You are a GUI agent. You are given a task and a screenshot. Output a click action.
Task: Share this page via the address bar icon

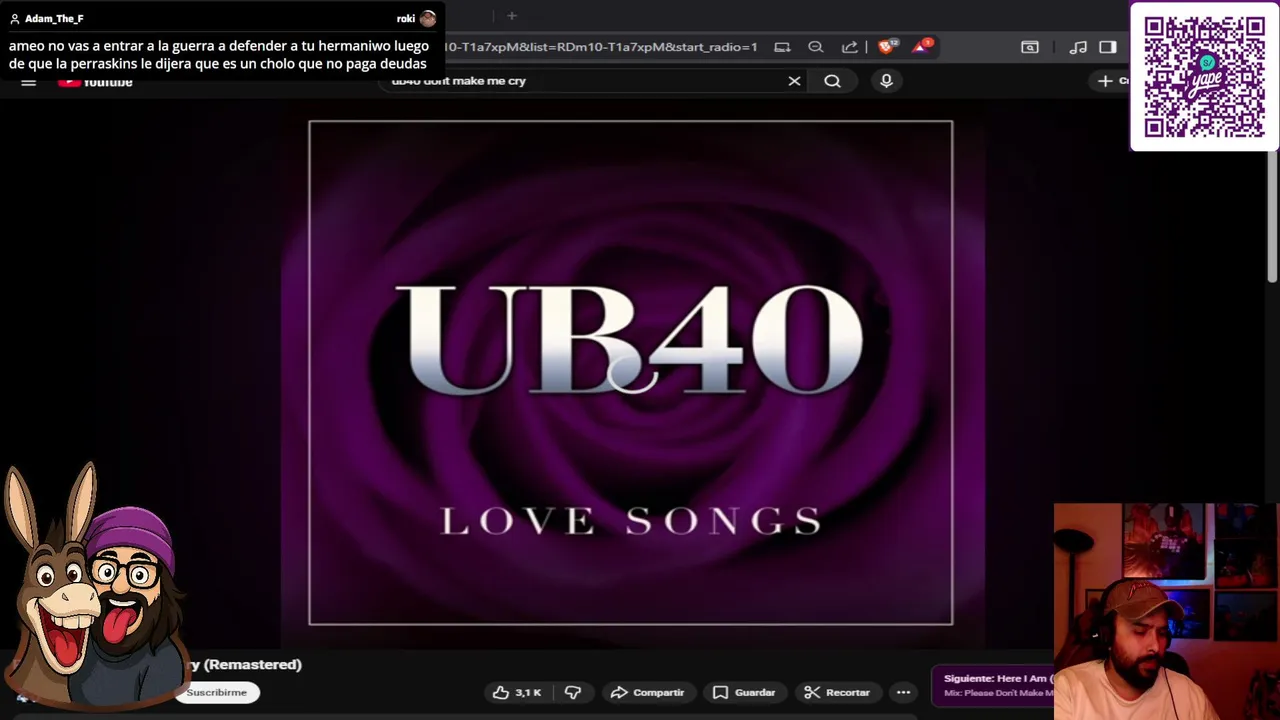click(x=849, y=47)
